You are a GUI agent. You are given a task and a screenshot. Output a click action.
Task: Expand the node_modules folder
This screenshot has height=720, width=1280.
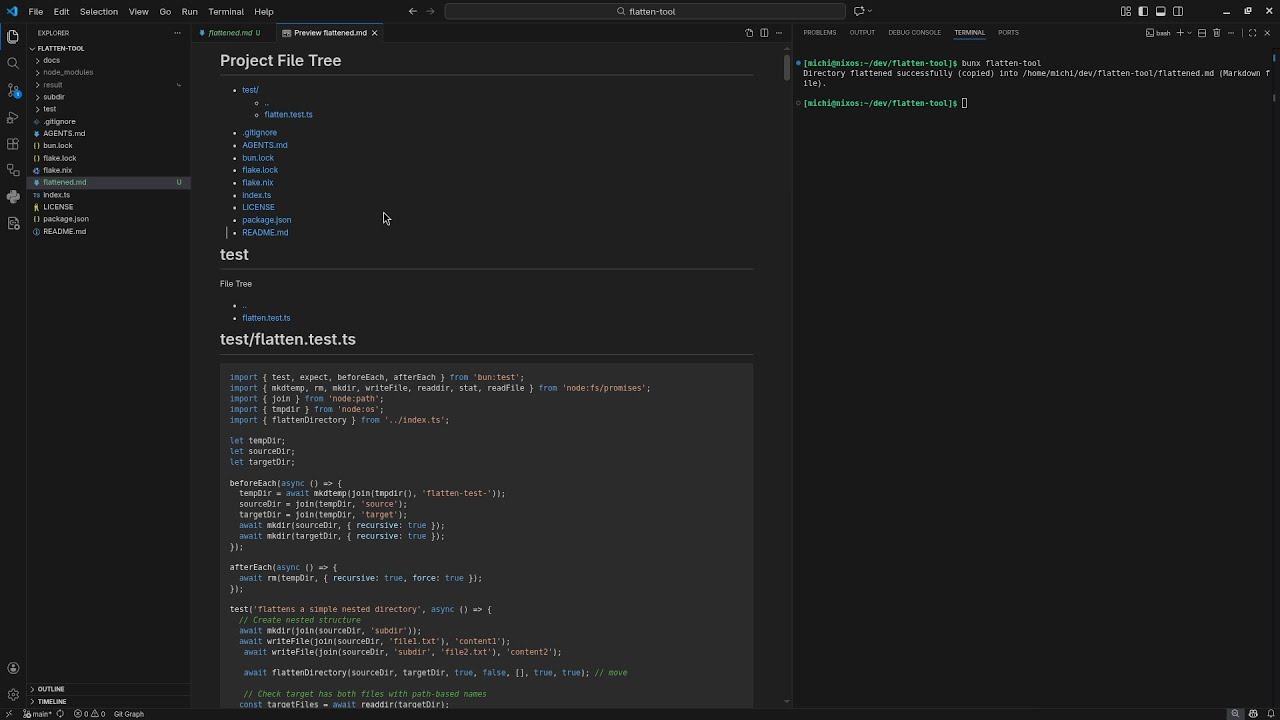(x=108, y=72)
